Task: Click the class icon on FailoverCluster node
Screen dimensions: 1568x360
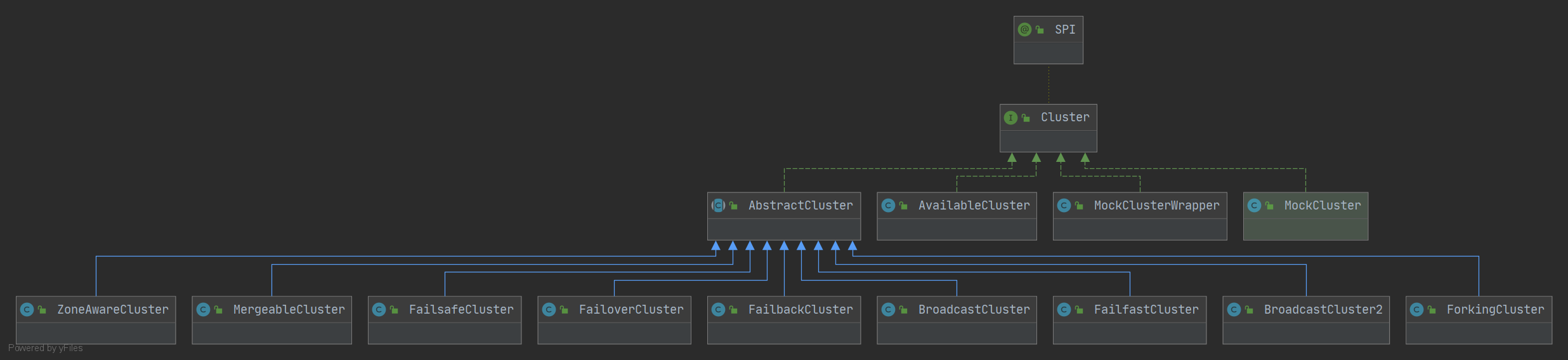Action: point(549,309)
